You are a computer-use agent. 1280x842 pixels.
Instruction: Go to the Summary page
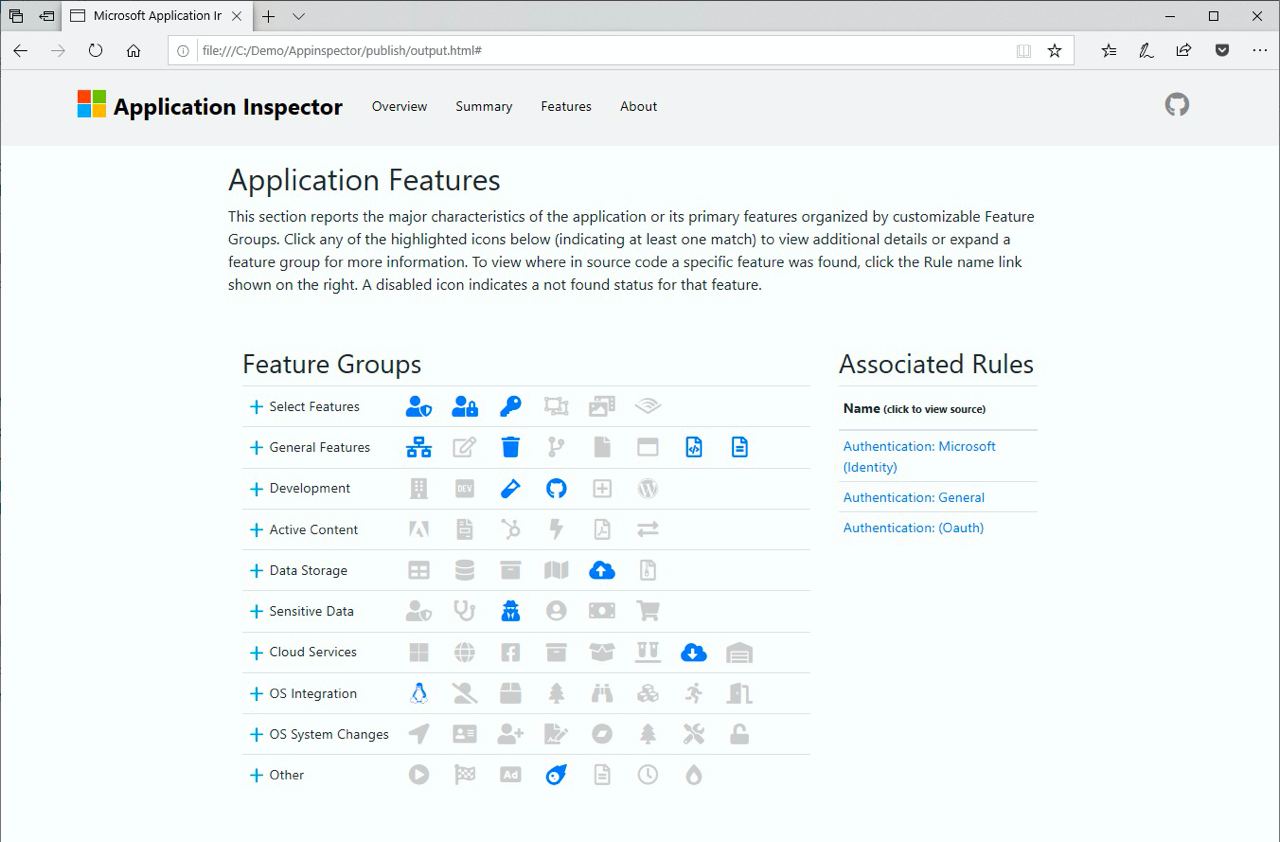(x=484, y=106)
